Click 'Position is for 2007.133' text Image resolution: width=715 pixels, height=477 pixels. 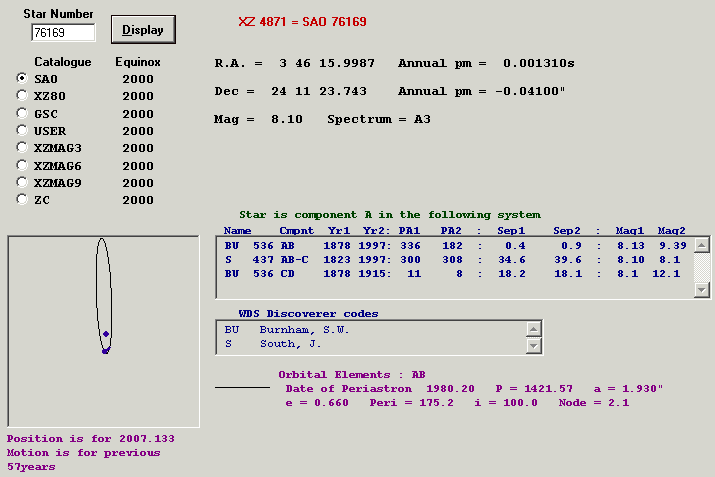point(90,439)
